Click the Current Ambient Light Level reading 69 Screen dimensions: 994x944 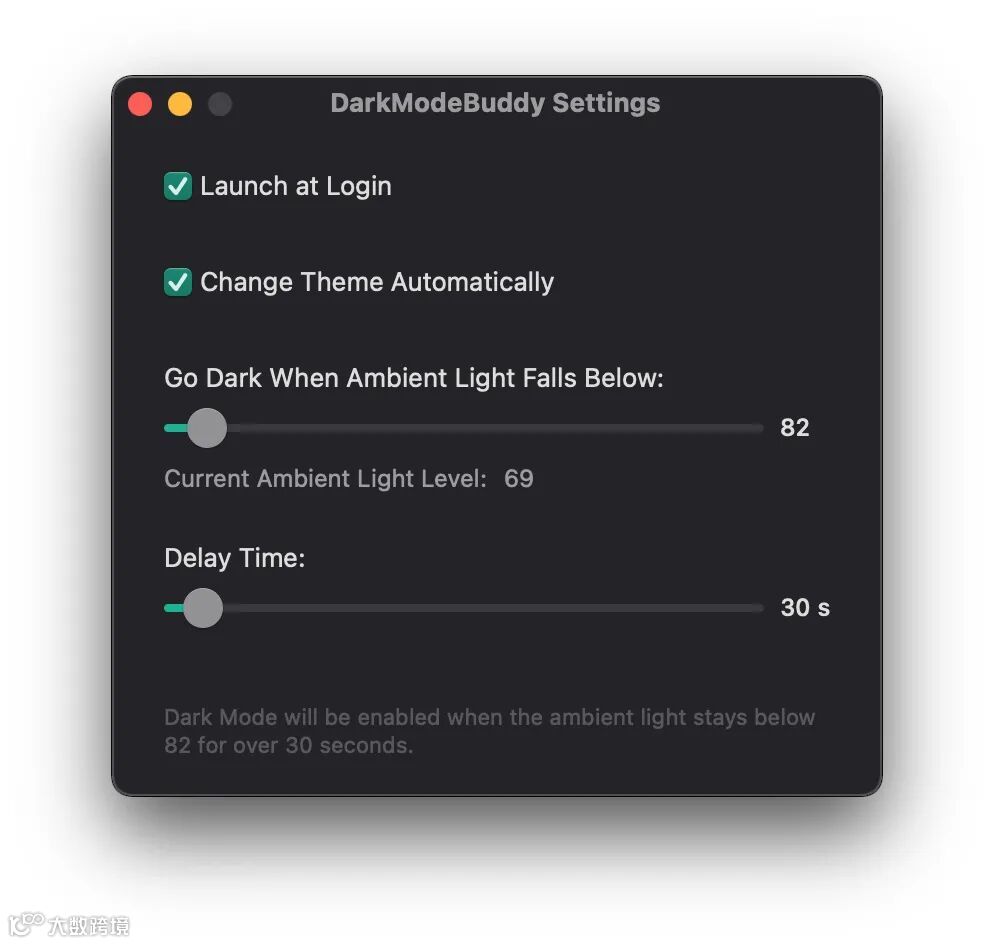519,479
